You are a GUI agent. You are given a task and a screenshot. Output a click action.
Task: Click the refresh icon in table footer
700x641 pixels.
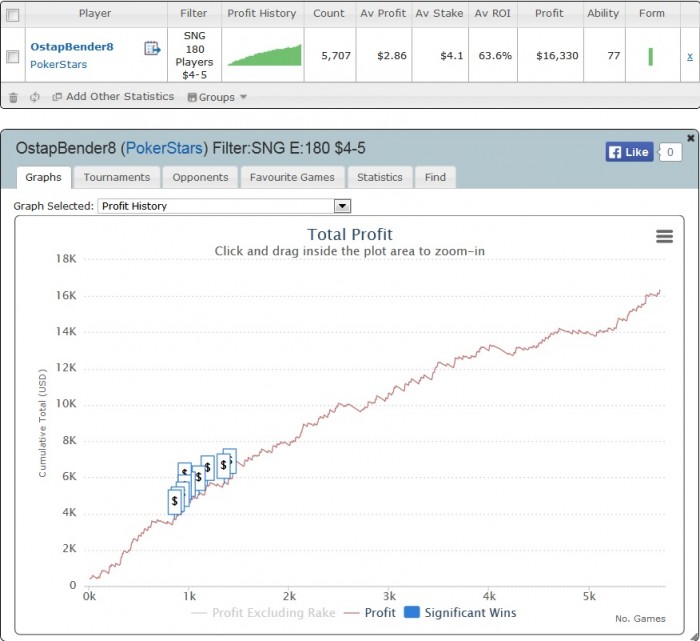35,97
